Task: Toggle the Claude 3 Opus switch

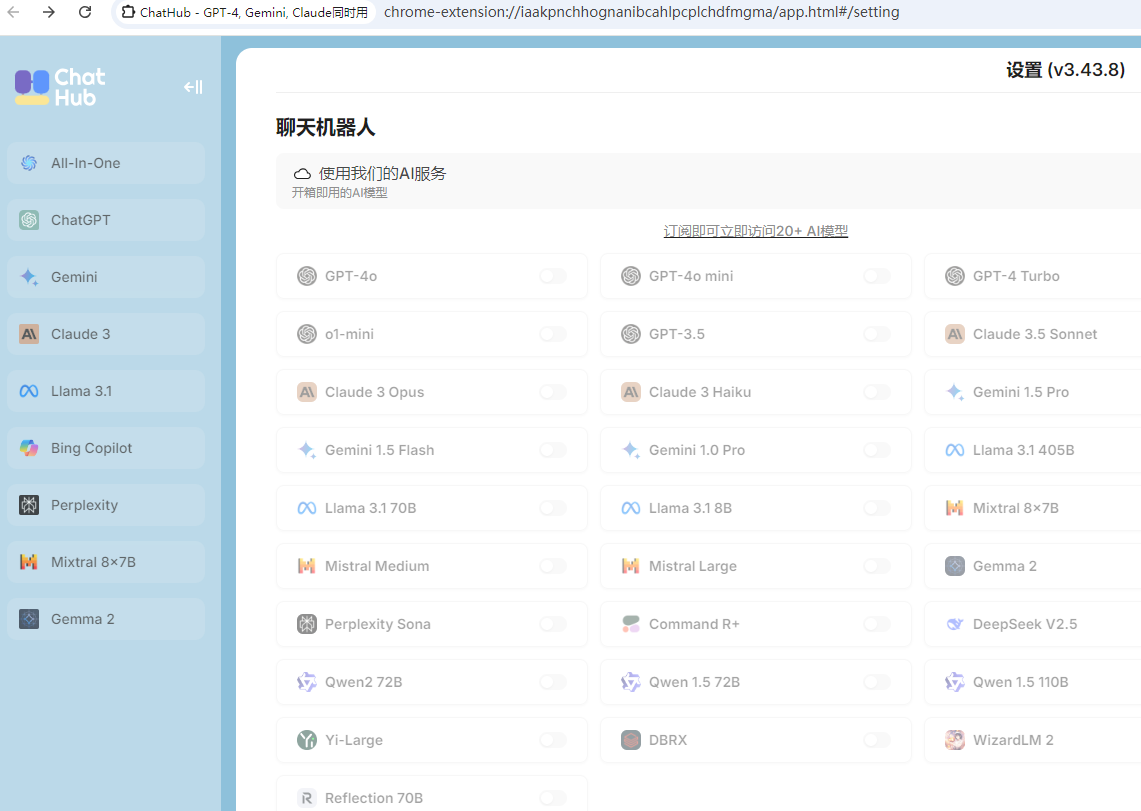Action: (552, 392)
